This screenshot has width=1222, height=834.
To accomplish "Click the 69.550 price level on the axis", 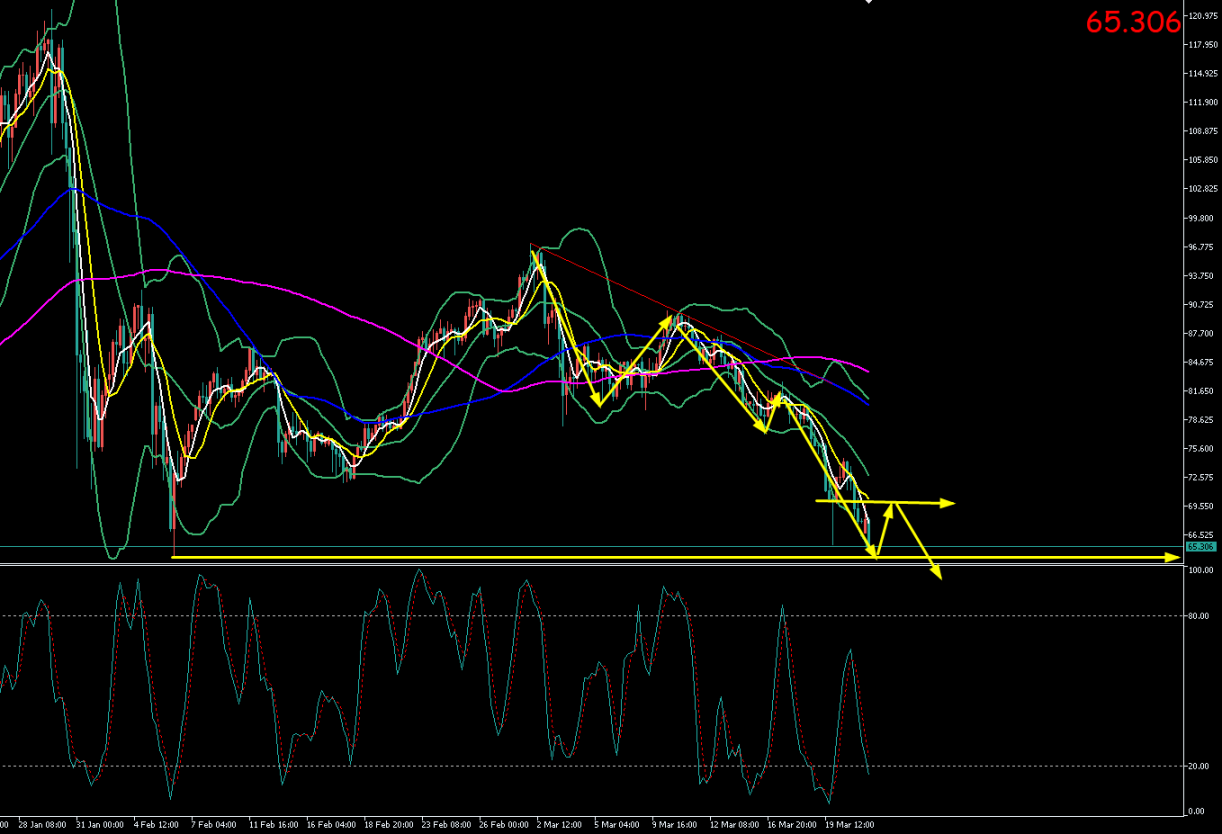I will click(x=1201, y=507).
